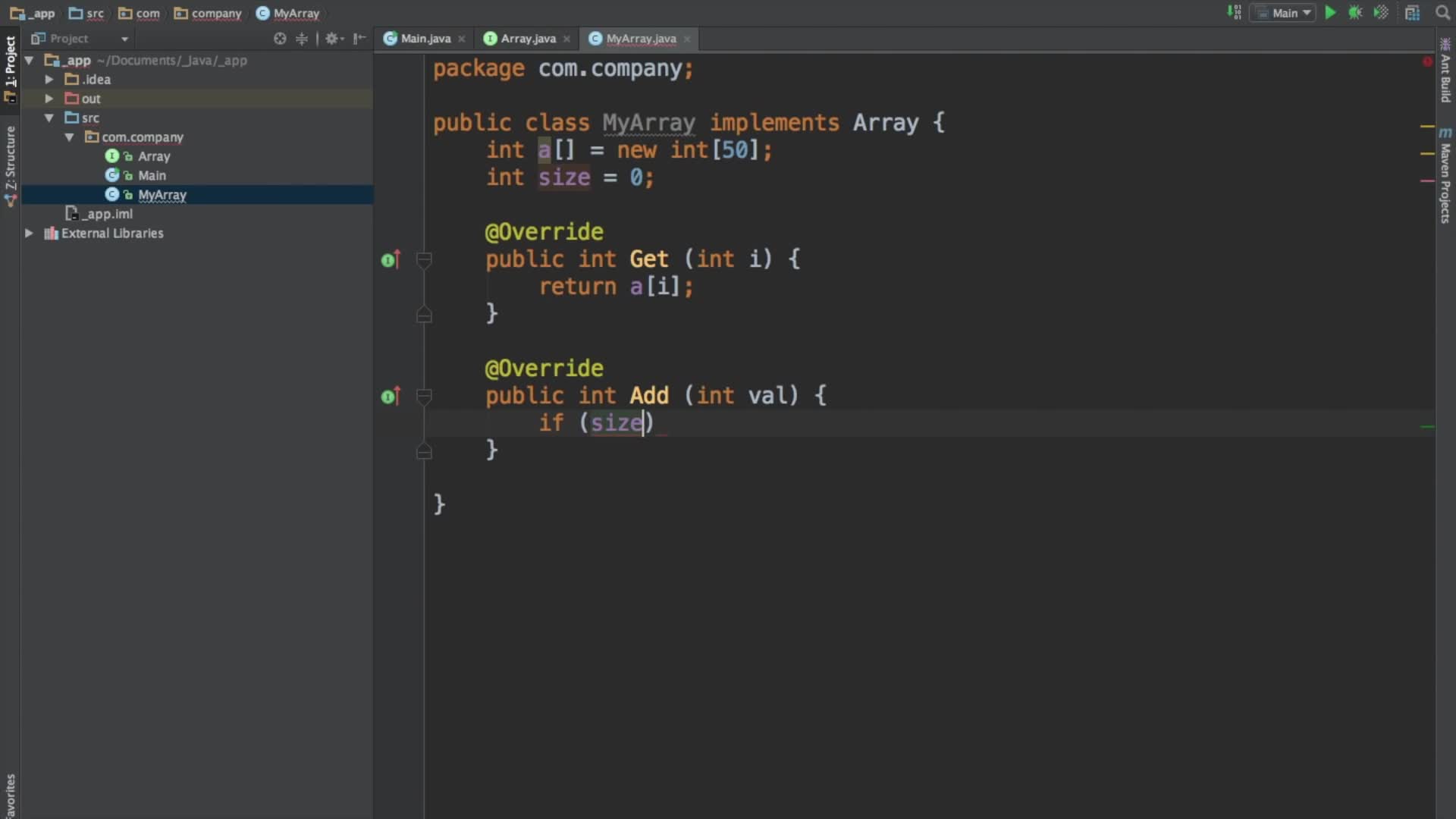The image size is (1456, 819).
Task: Close the Main.java tab
Action: click(462, 39)
